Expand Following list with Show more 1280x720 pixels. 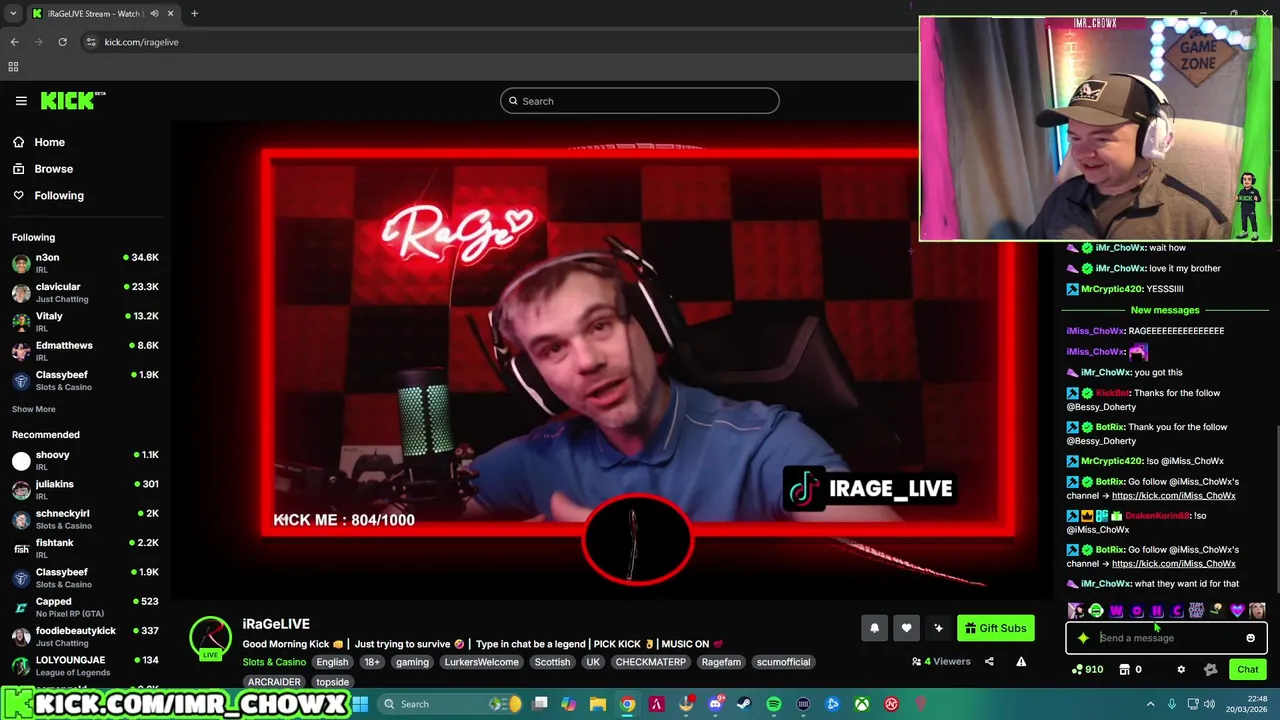click(x=33, y=409)
